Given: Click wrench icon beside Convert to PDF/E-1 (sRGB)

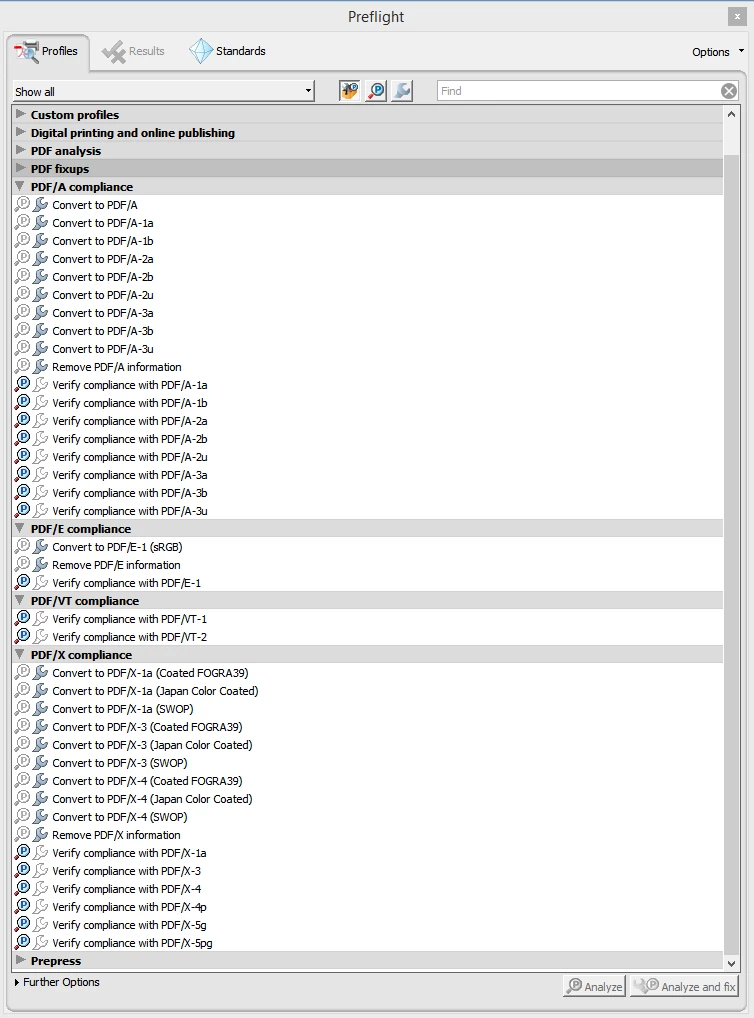Looking at the screenshot, I should (41, 547).
